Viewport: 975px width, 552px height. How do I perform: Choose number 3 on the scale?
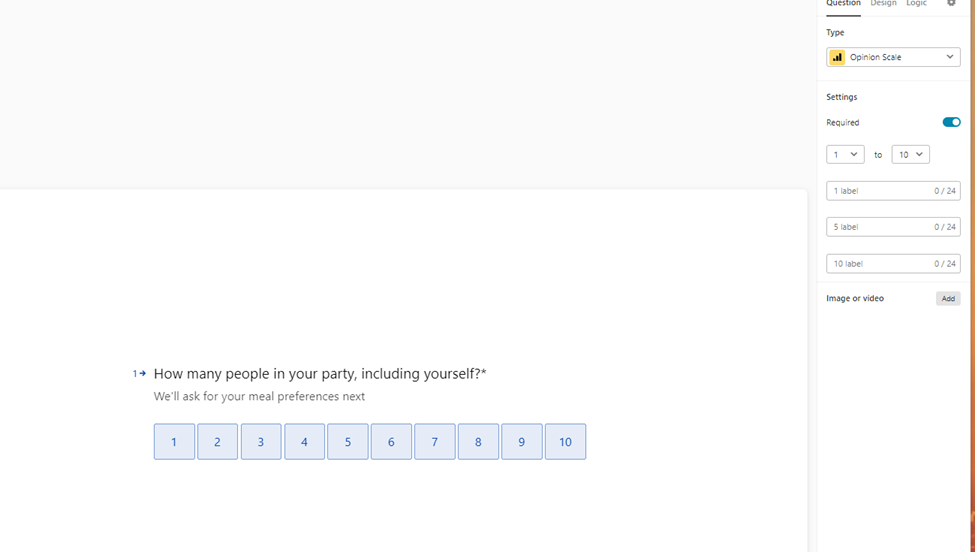click(261, 442)
